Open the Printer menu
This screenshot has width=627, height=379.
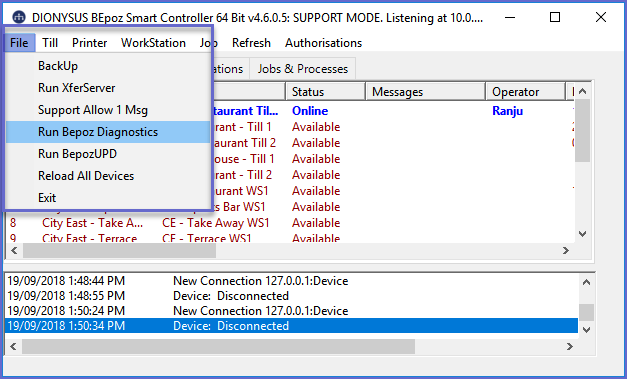coord(90,43)
